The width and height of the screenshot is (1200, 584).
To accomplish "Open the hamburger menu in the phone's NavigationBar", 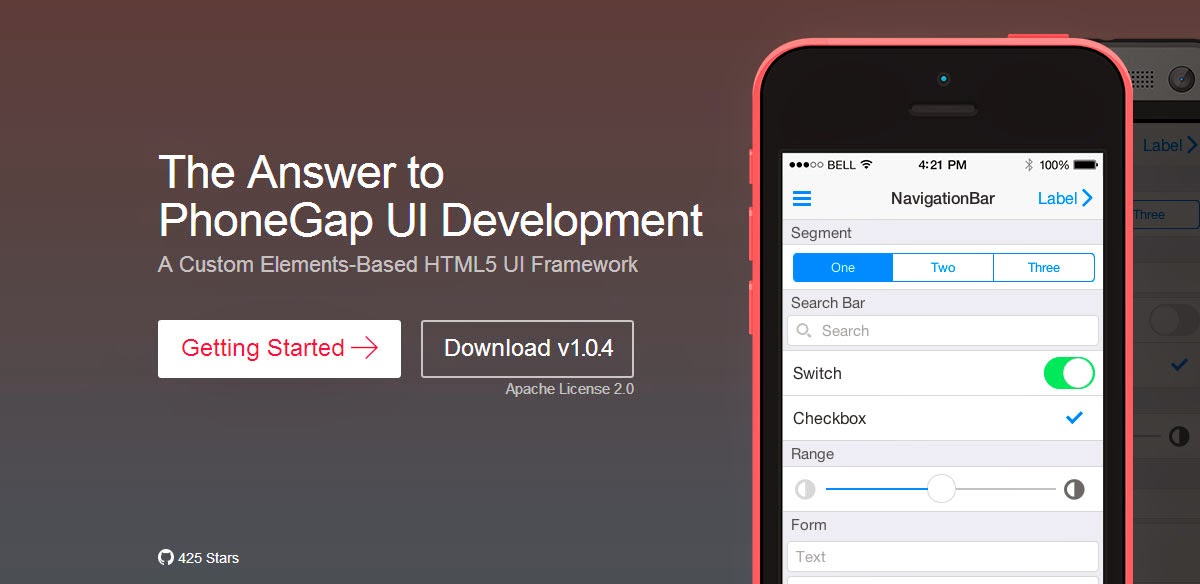I will [802, 198].
